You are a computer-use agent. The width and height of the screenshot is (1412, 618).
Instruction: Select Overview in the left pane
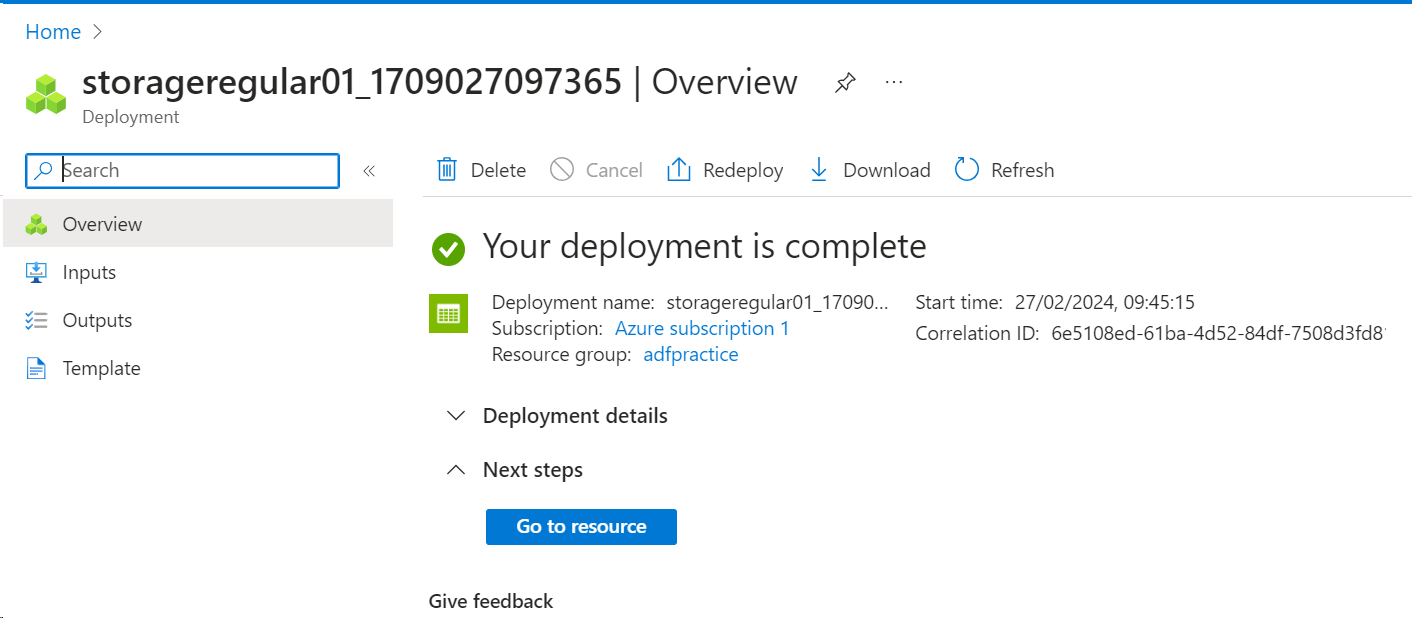coord(102,224)
